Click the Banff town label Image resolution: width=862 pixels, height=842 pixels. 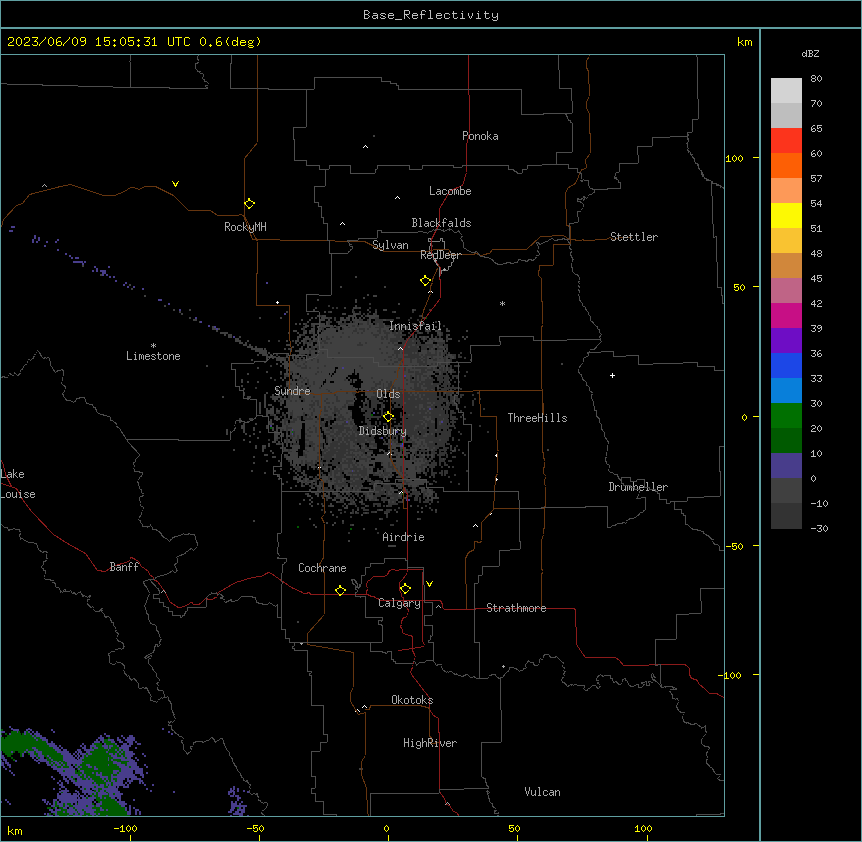[x=124, y=567]
